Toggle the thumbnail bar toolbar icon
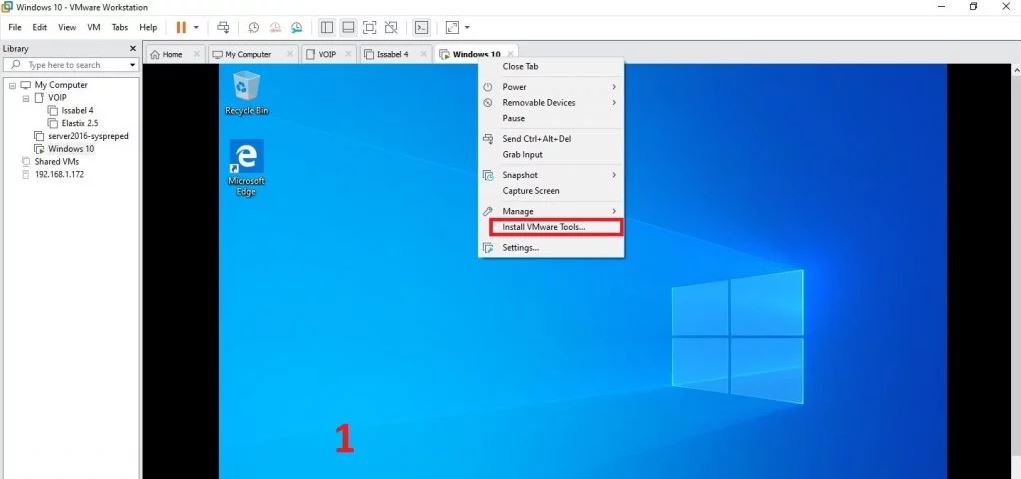The image size is (1021, 479). [x=348, y=27]
